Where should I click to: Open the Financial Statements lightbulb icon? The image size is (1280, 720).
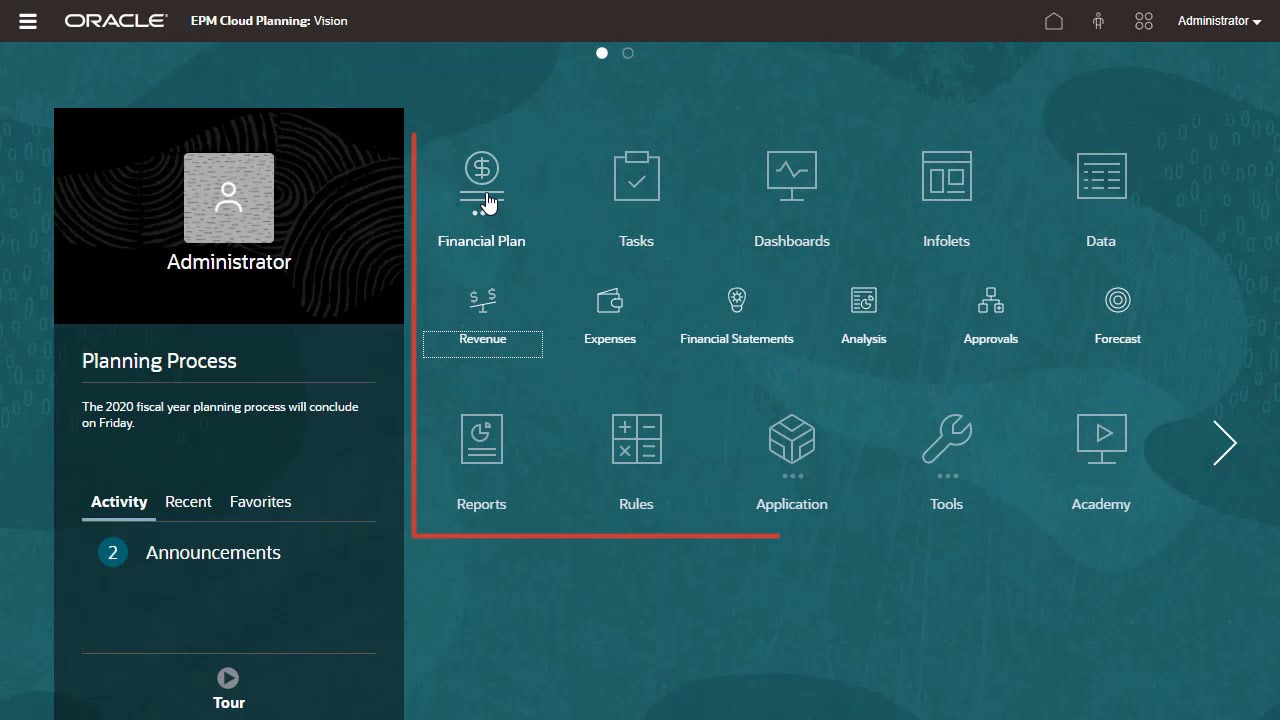coord(737,299)
